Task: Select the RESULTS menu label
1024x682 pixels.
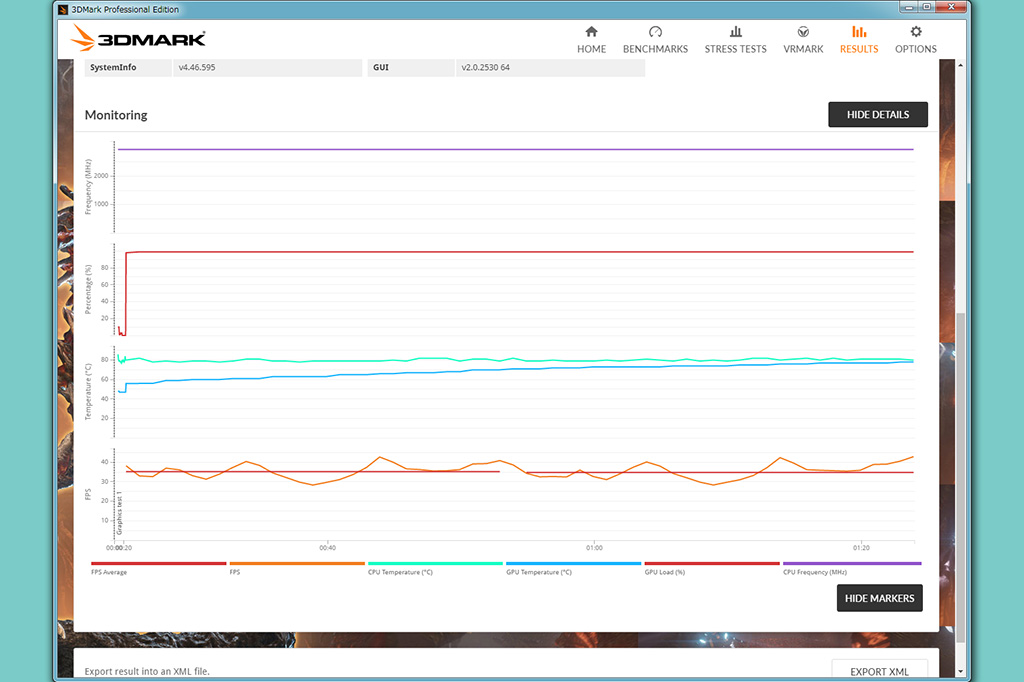Action: tap(859, 49)
